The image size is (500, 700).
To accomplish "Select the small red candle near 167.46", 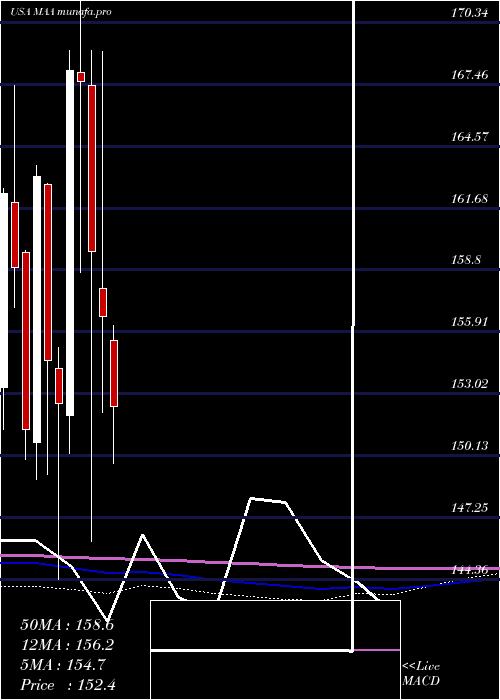I will [x=81, y=77].
